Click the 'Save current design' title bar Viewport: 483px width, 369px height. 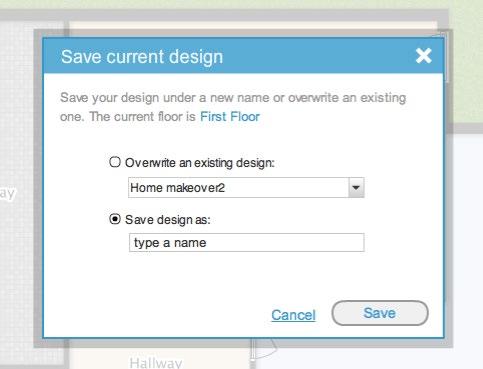pos(243,56)
